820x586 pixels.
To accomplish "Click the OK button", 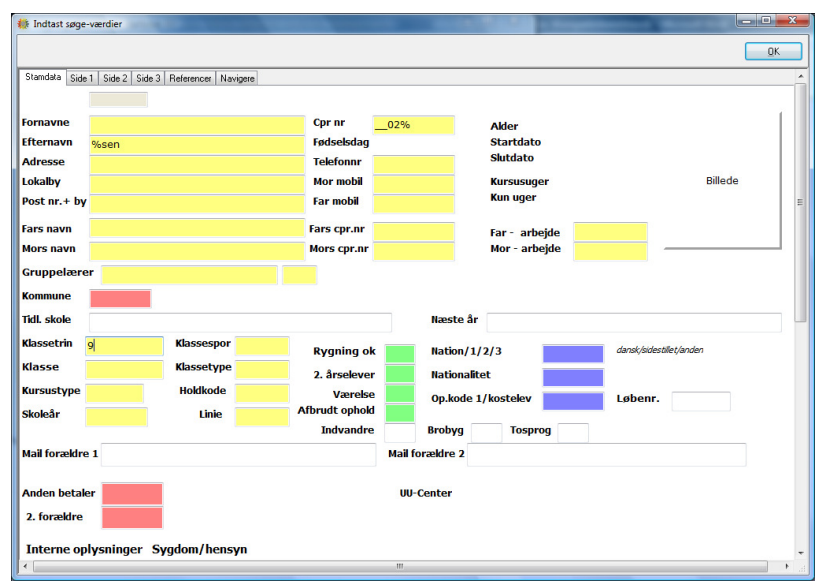I will tap(773, 51).
